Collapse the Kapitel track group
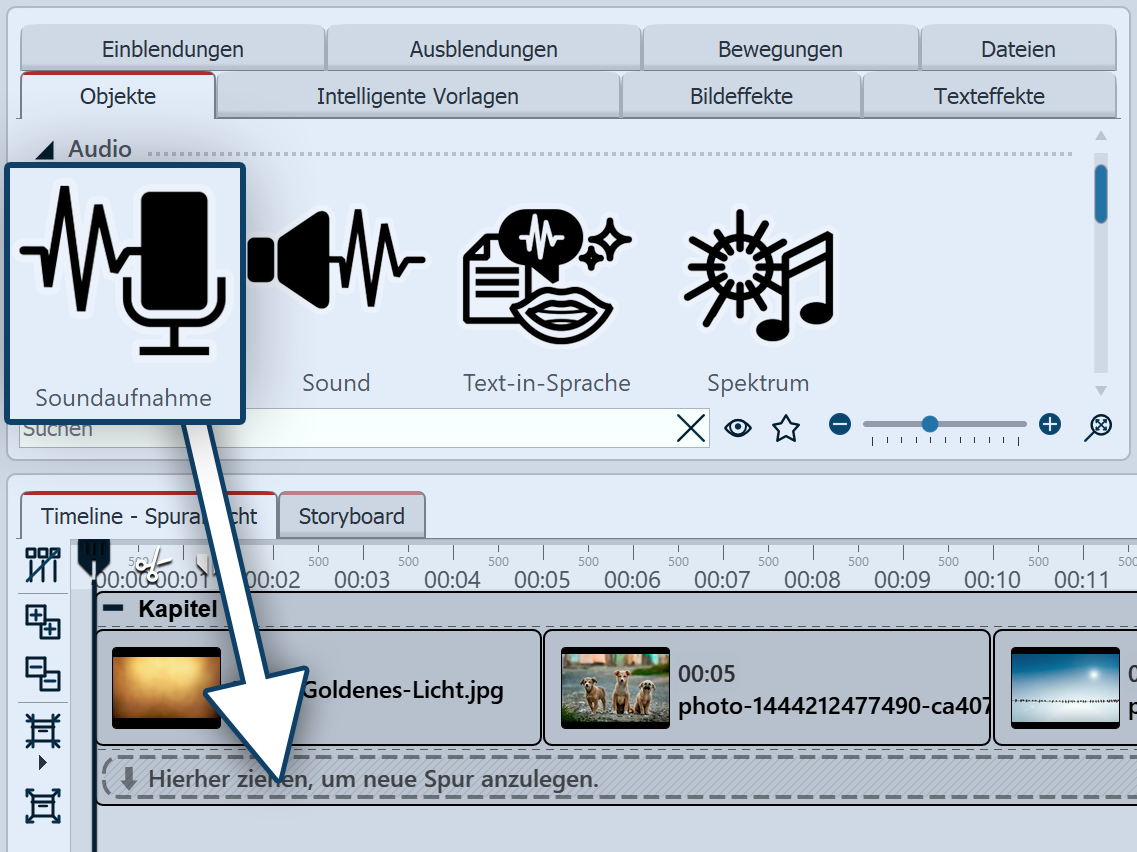 pyautogui.click(x=113, y=606)
